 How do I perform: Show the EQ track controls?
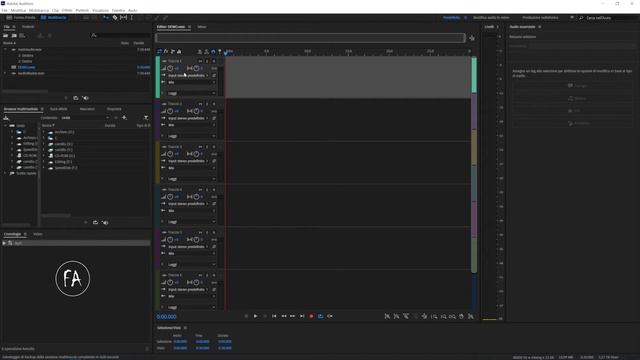pyautogui.click(x=179, y=51)
